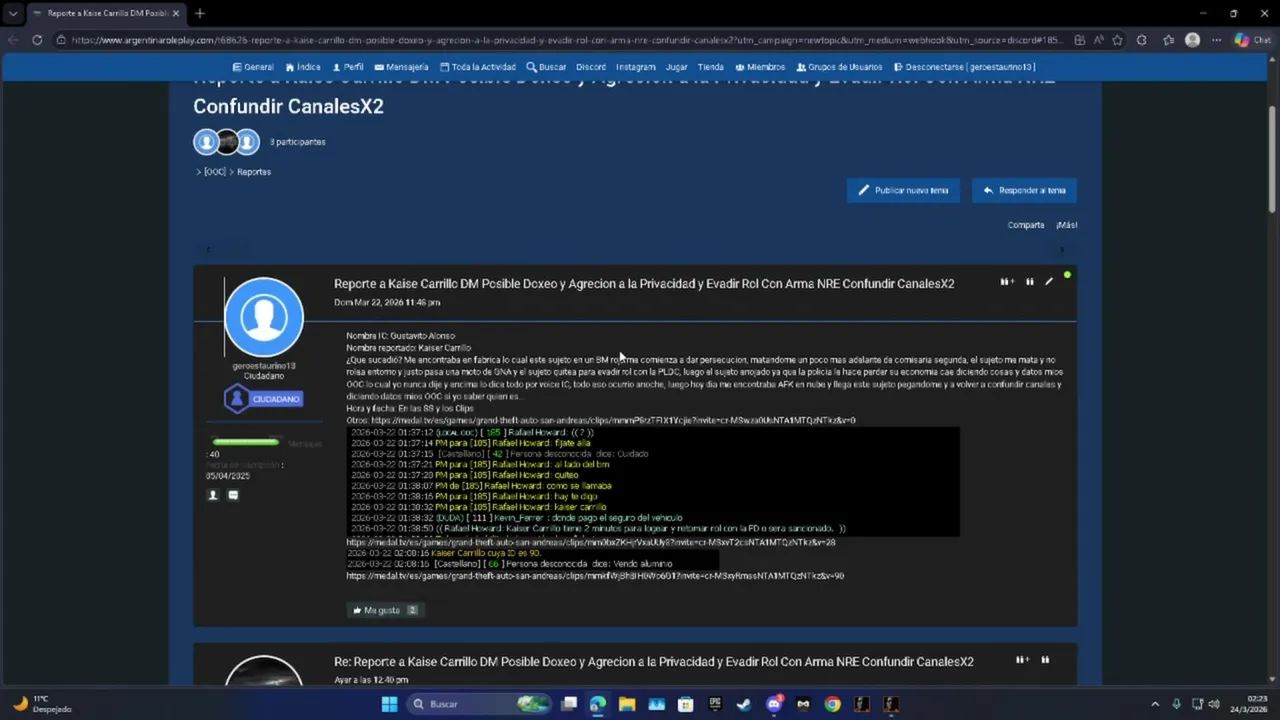
Task: Click the edit pencil icon on first post
Action: coord(1049,282)
